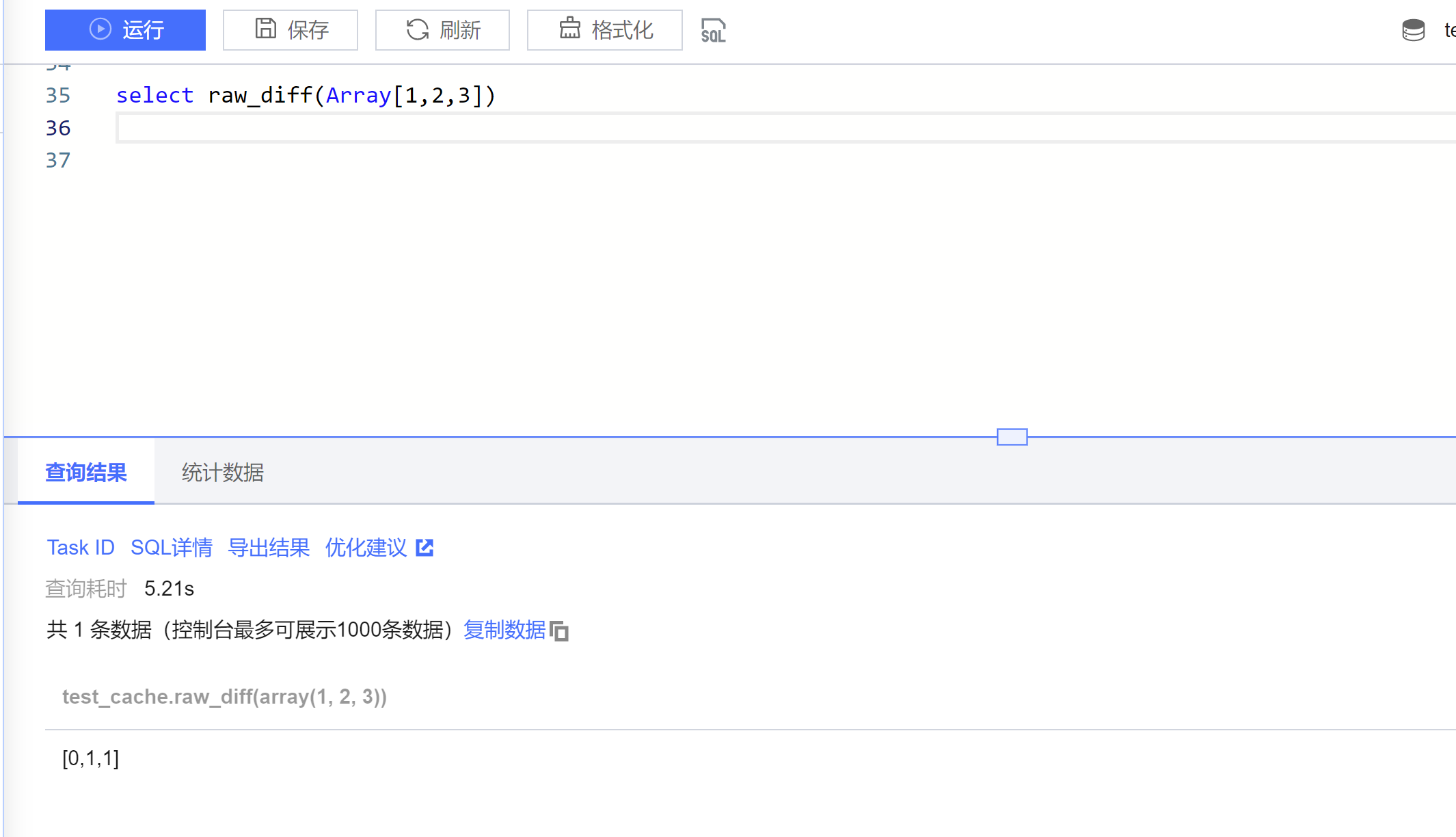The width and height of the screenshot is (1456, 837).
Task: Click the panel splitter resize handle
Action: point(1012,437)
